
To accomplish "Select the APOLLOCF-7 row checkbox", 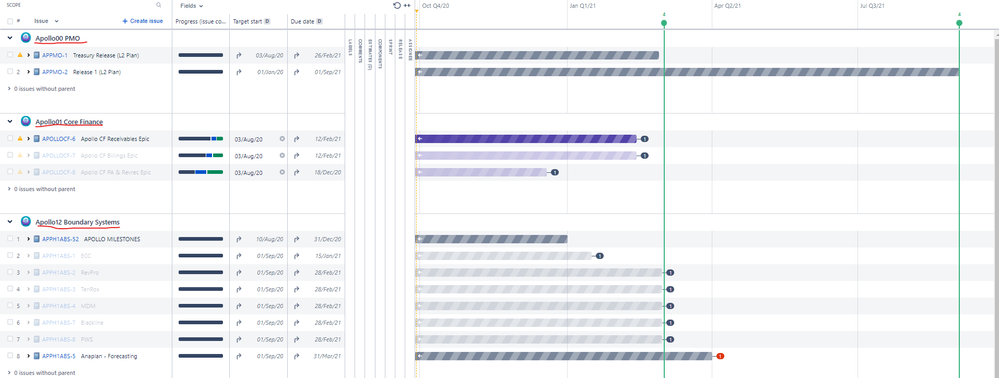I will click(x=10, y=155).
